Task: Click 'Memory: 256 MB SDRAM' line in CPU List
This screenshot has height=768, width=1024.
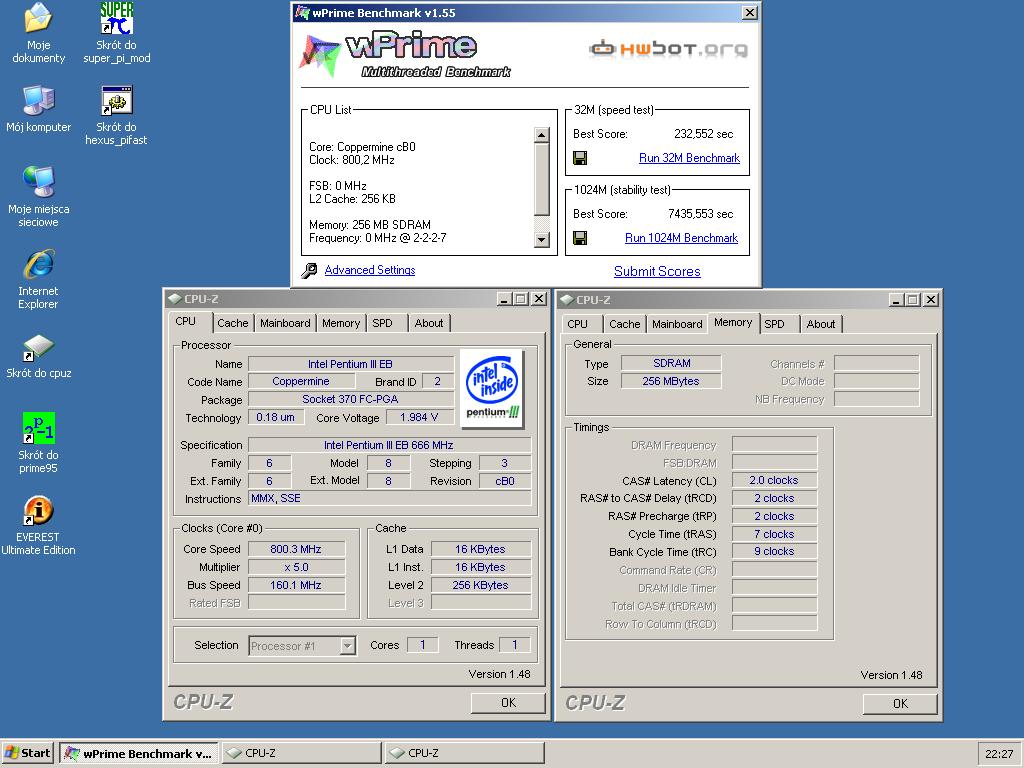Action: click(x=370, y=225)
